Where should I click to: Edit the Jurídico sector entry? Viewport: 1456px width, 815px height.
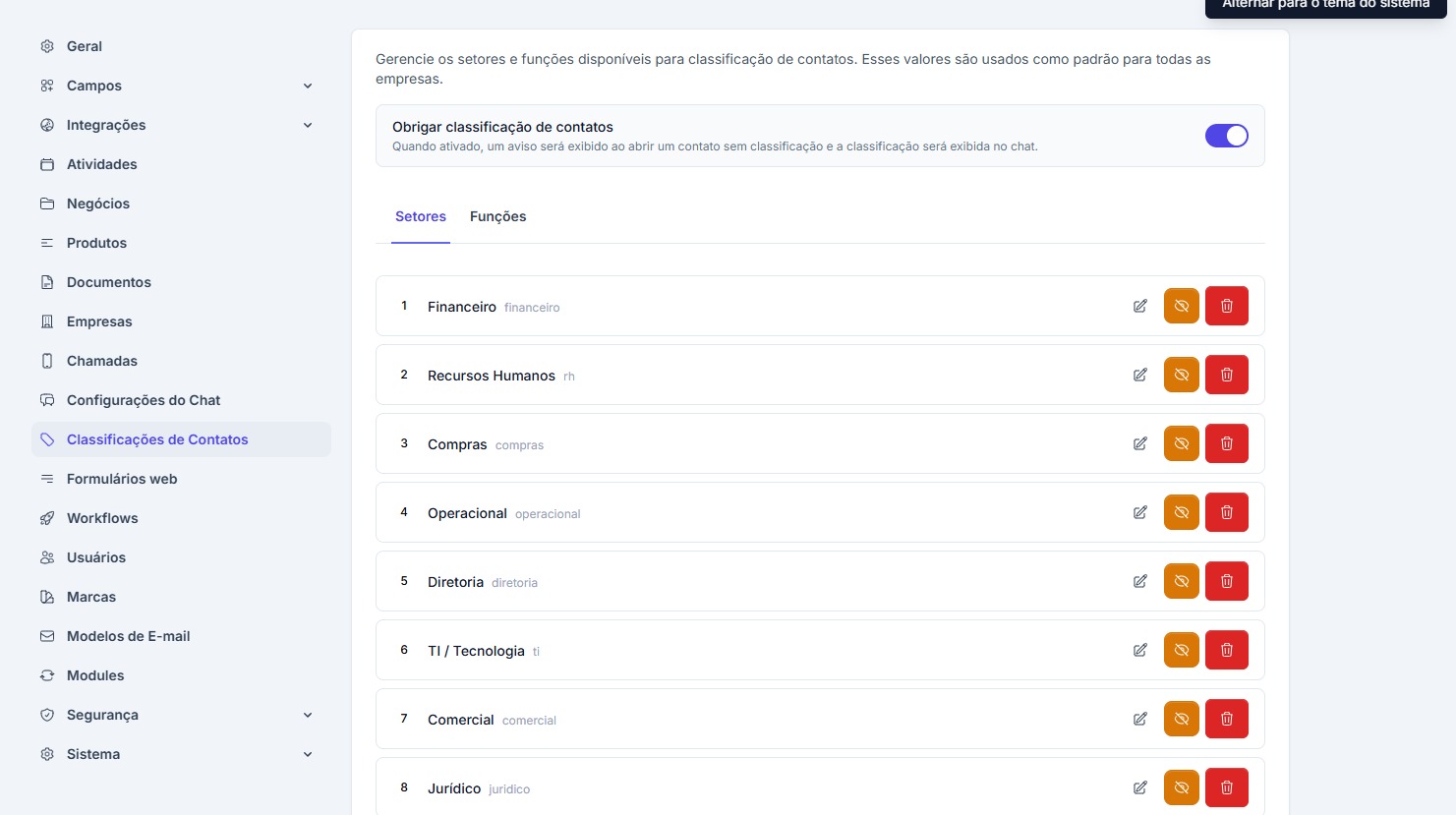(x=1139, y=787)
